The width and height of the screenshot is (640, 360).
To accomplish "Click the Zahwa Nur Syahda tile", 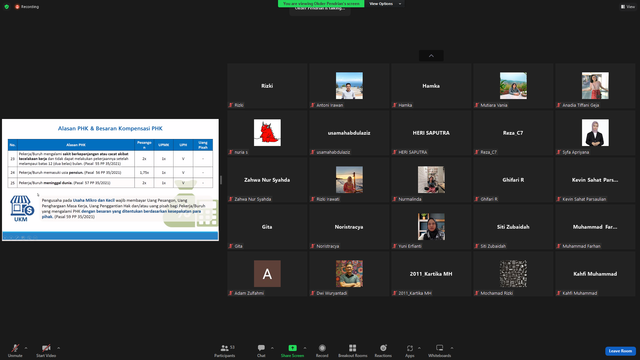I will pyautogui.click(x=267, y=180).
